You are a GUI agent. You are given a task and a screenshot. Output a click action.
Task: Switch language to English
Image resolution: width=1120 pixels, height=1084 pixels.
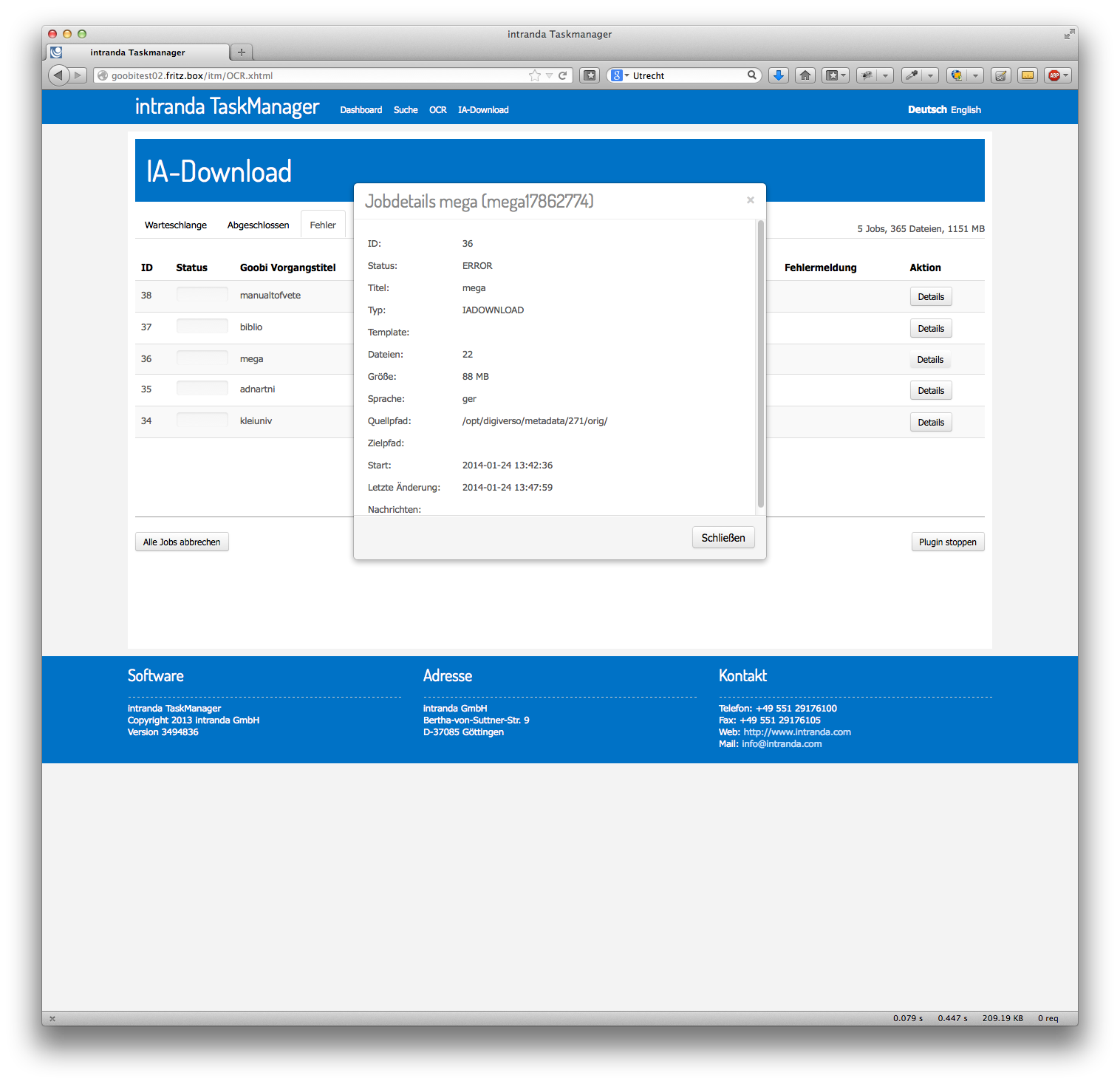pos(966,110)
